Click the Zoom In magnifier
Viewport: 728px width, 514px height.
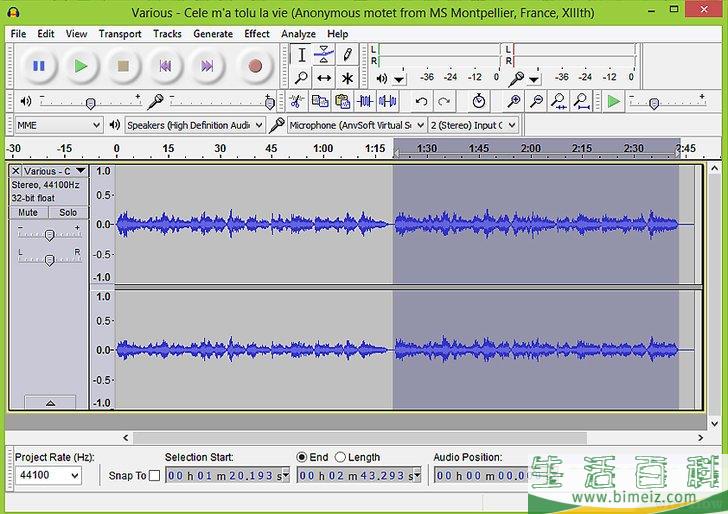point(514,101)
